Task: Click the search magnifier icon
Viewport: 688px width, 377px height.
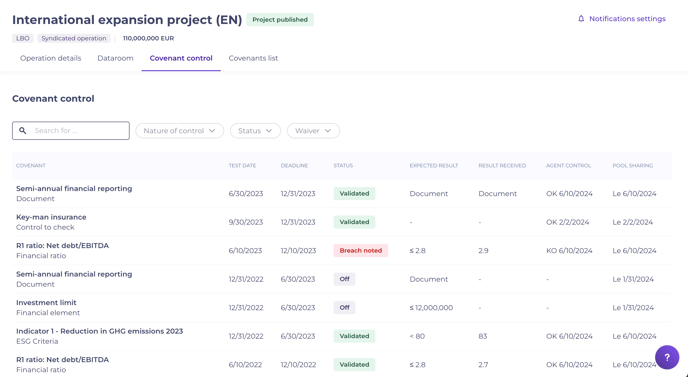Action: tap(23, 131)
